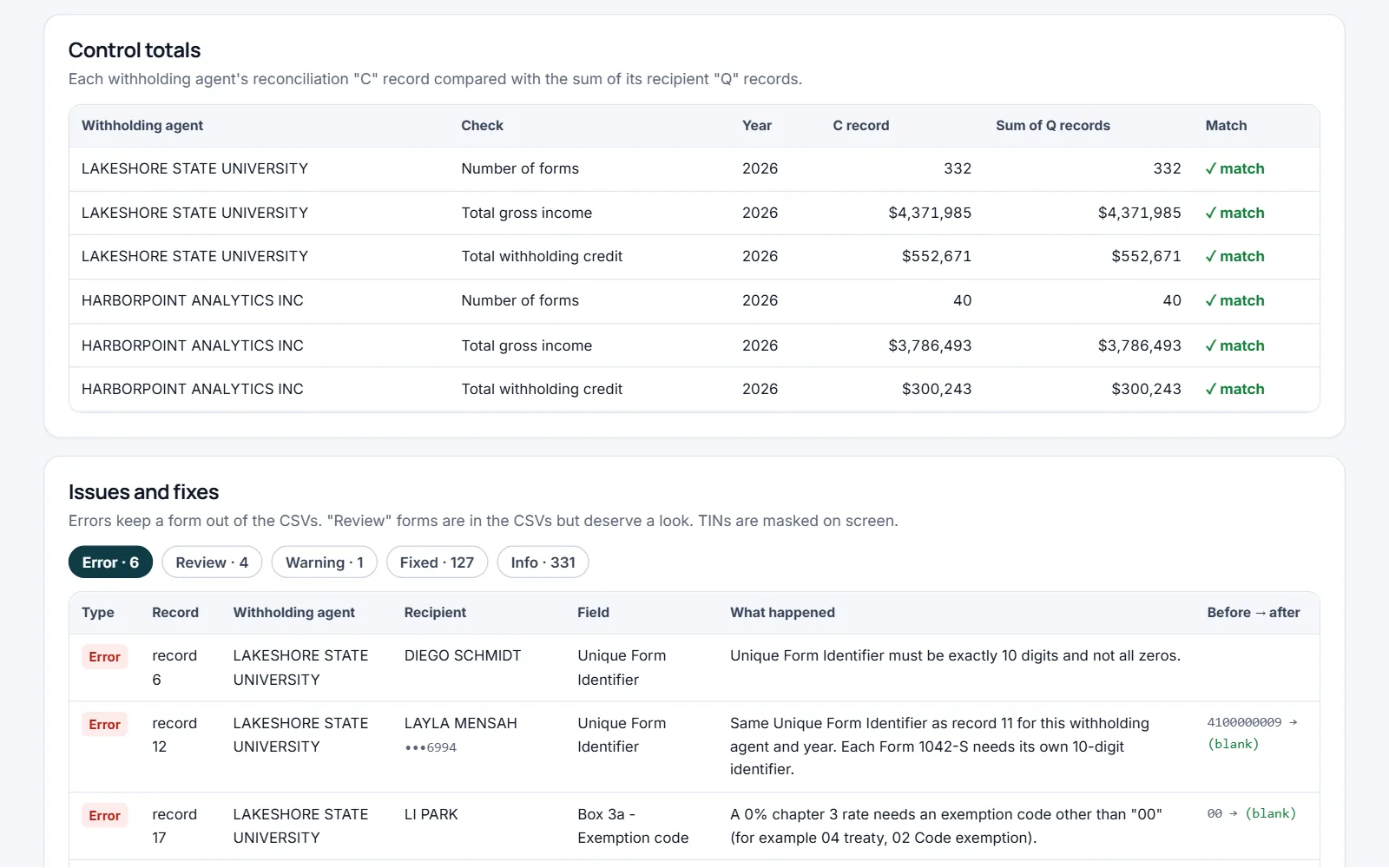Click the C record column header
Viewport: 1389px width, 868px height.
tap(860, 126)
